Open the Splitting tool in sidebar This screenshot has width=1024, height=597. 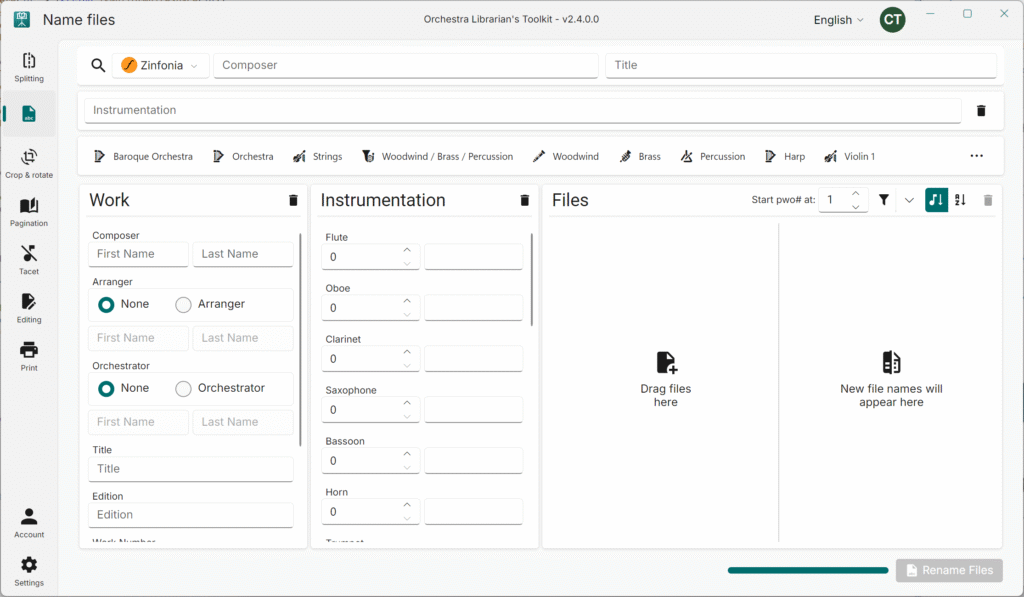tap(29, 67)
